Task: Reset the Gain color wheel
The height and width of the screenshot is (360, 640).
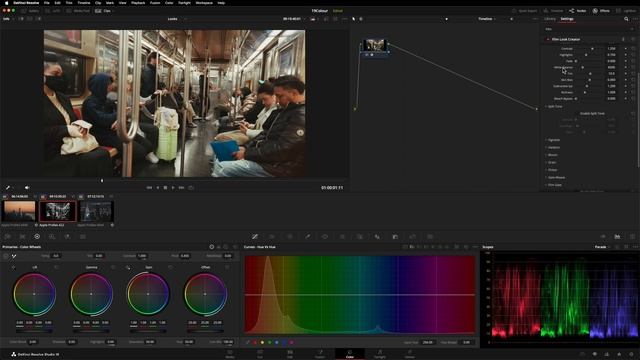Action: [x=170, y=267]
